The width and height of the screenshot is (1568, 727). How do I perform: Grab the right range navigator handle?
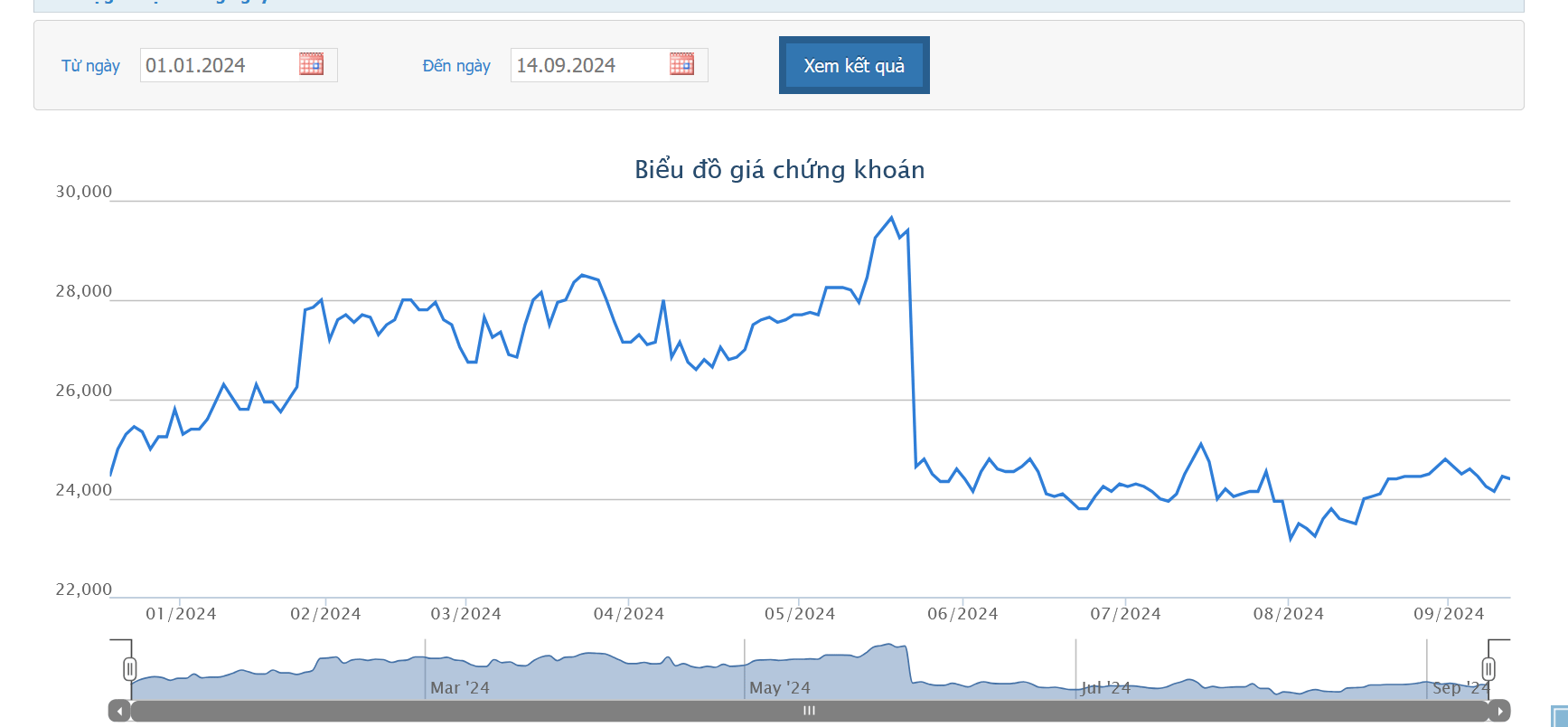tap(1488, 669)
